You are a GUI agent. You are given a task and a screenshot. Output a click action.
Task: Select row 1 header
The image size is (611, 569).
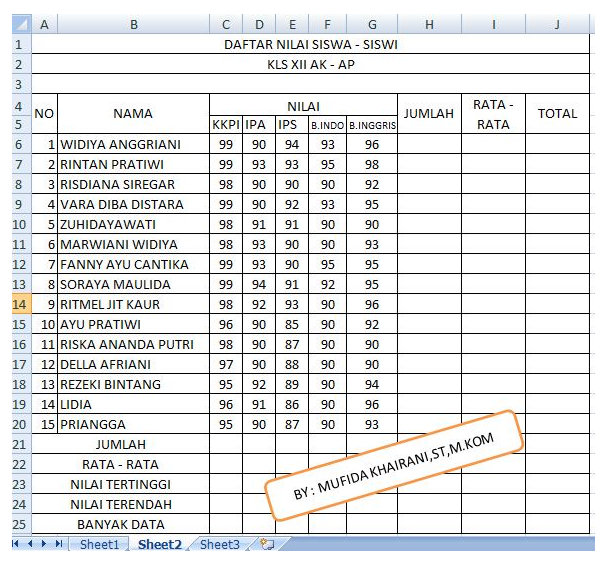(x=21, y=44)
